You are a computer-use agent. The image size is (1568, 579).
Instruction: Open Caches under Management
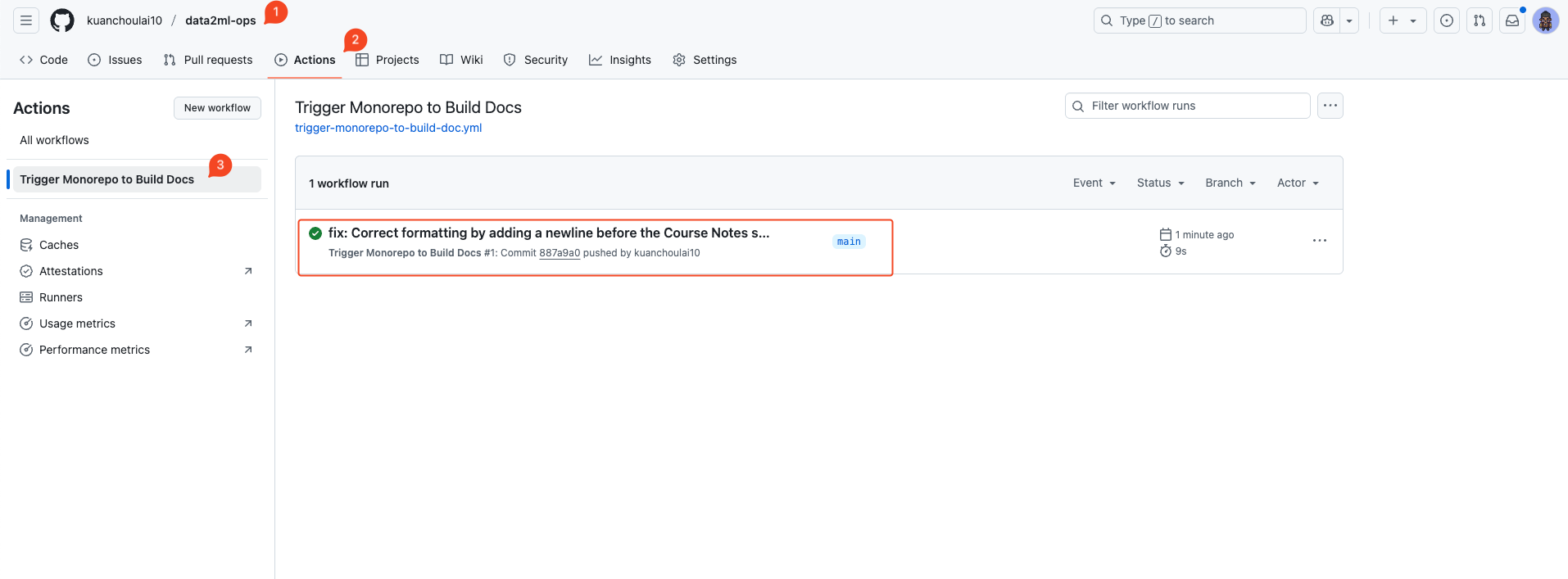coord(59,245)
